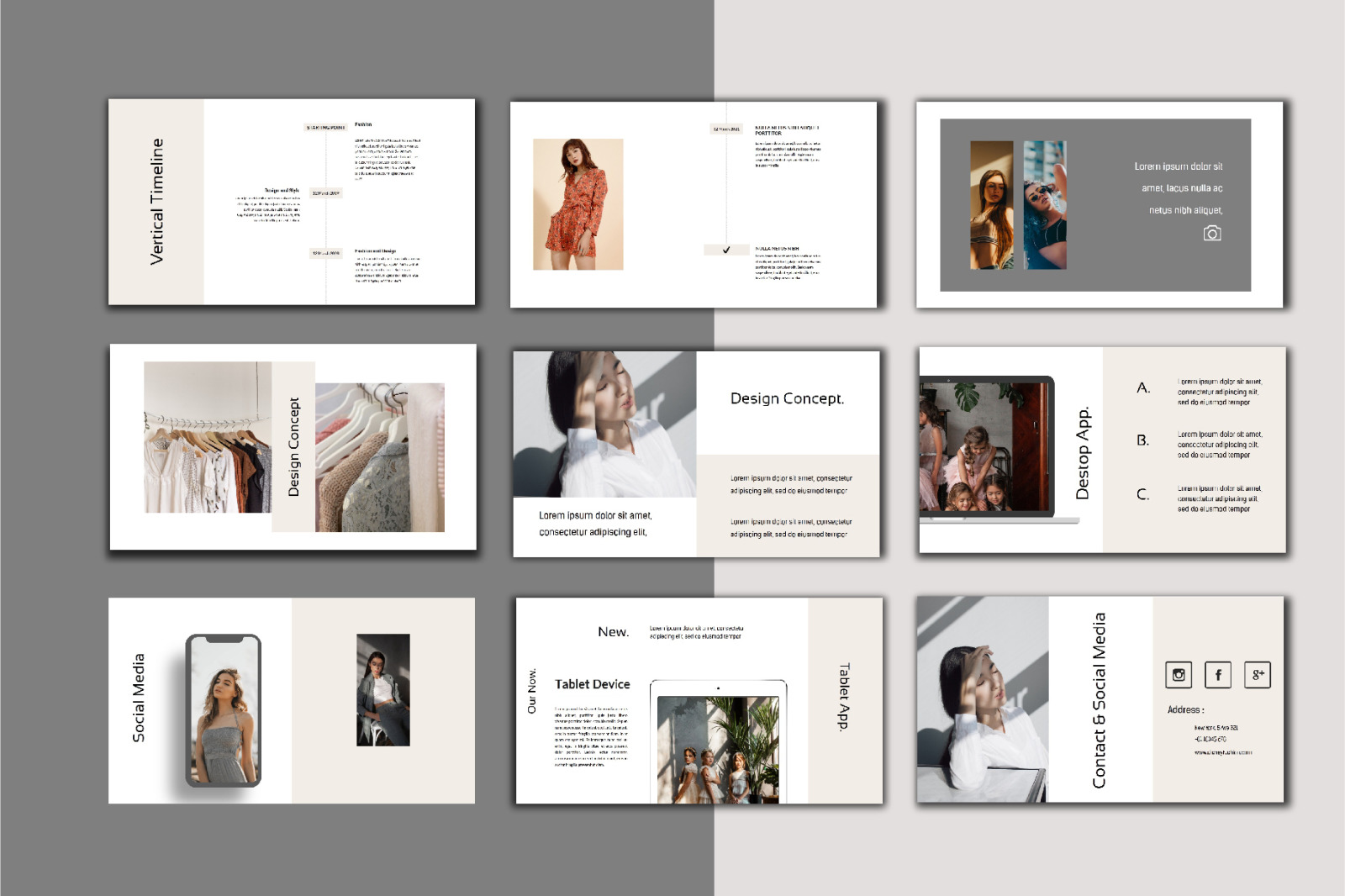
Task: Select the vertical Tablet App. label
Action: click(844, 697)
